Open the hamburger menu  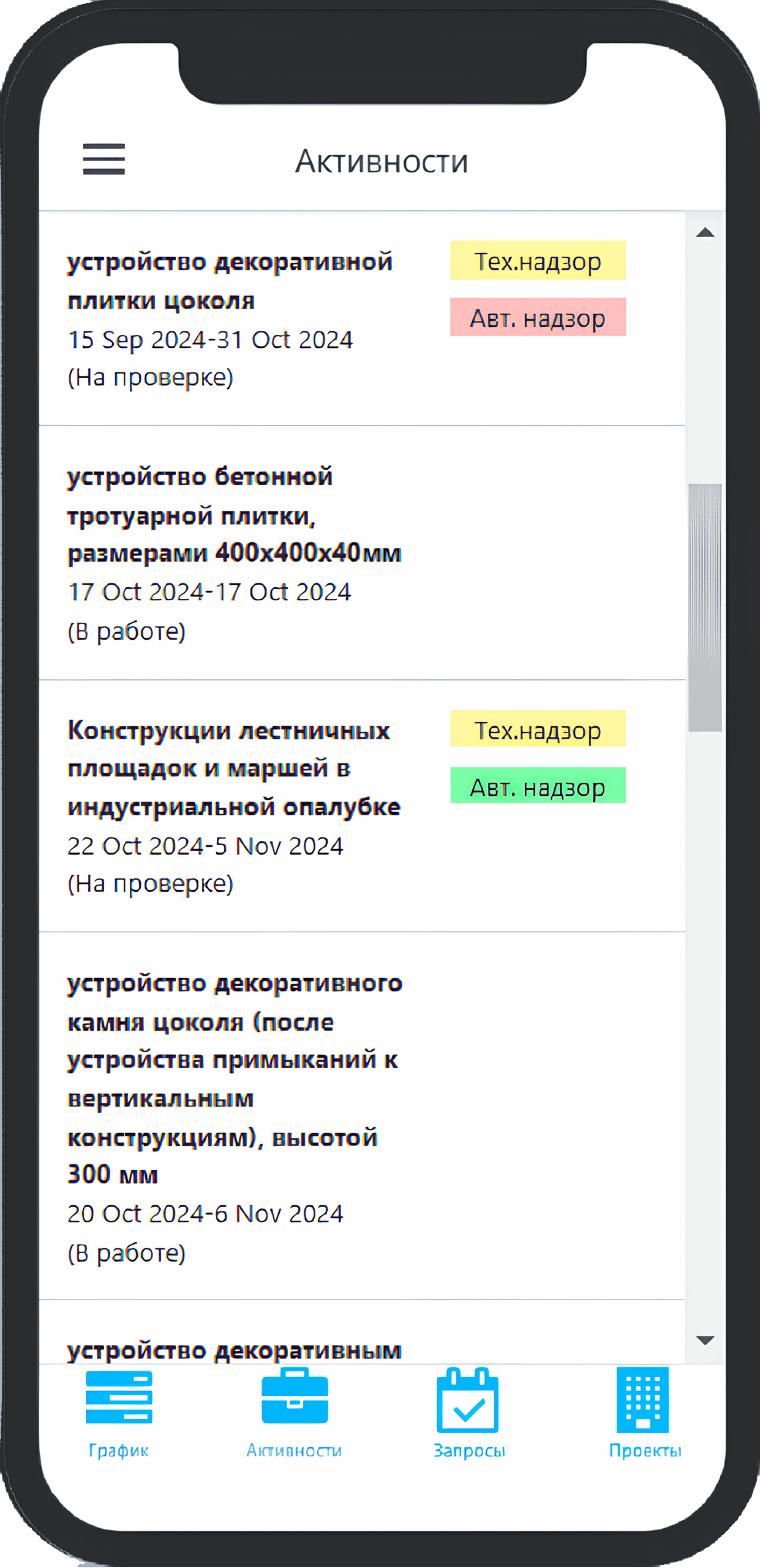[104, 159]
